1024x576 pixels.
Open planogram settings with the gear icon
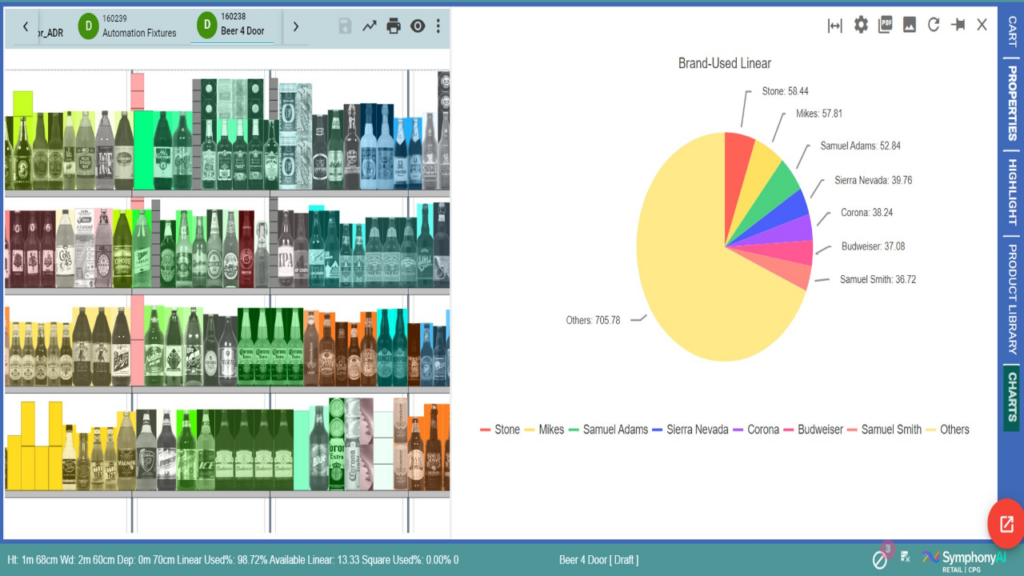point(860,25)
